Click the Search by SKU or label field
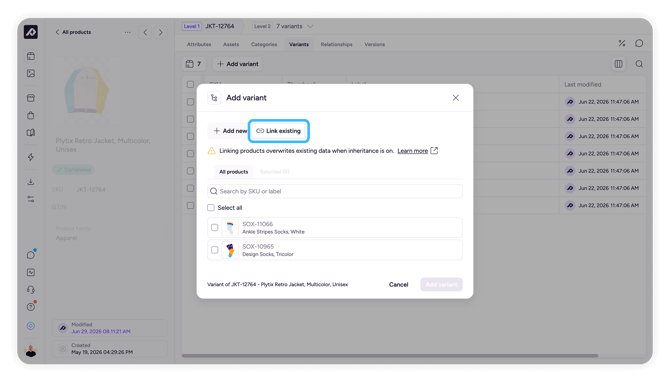Image resolution: width=670 pixels, height=382 pixels. pyautogui.click(x=335, y=191)
